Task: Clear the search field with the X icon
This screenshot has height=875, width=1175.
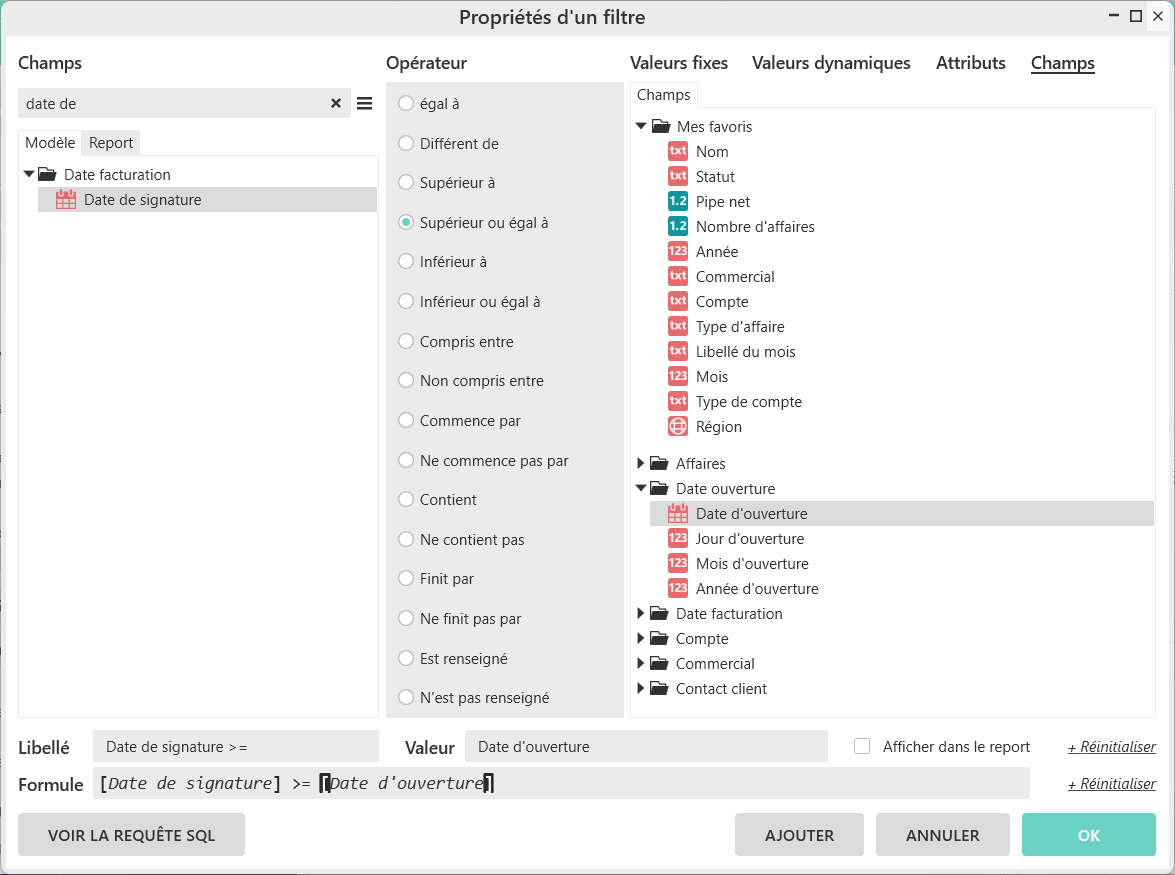Action: click(x=336, y=104)
